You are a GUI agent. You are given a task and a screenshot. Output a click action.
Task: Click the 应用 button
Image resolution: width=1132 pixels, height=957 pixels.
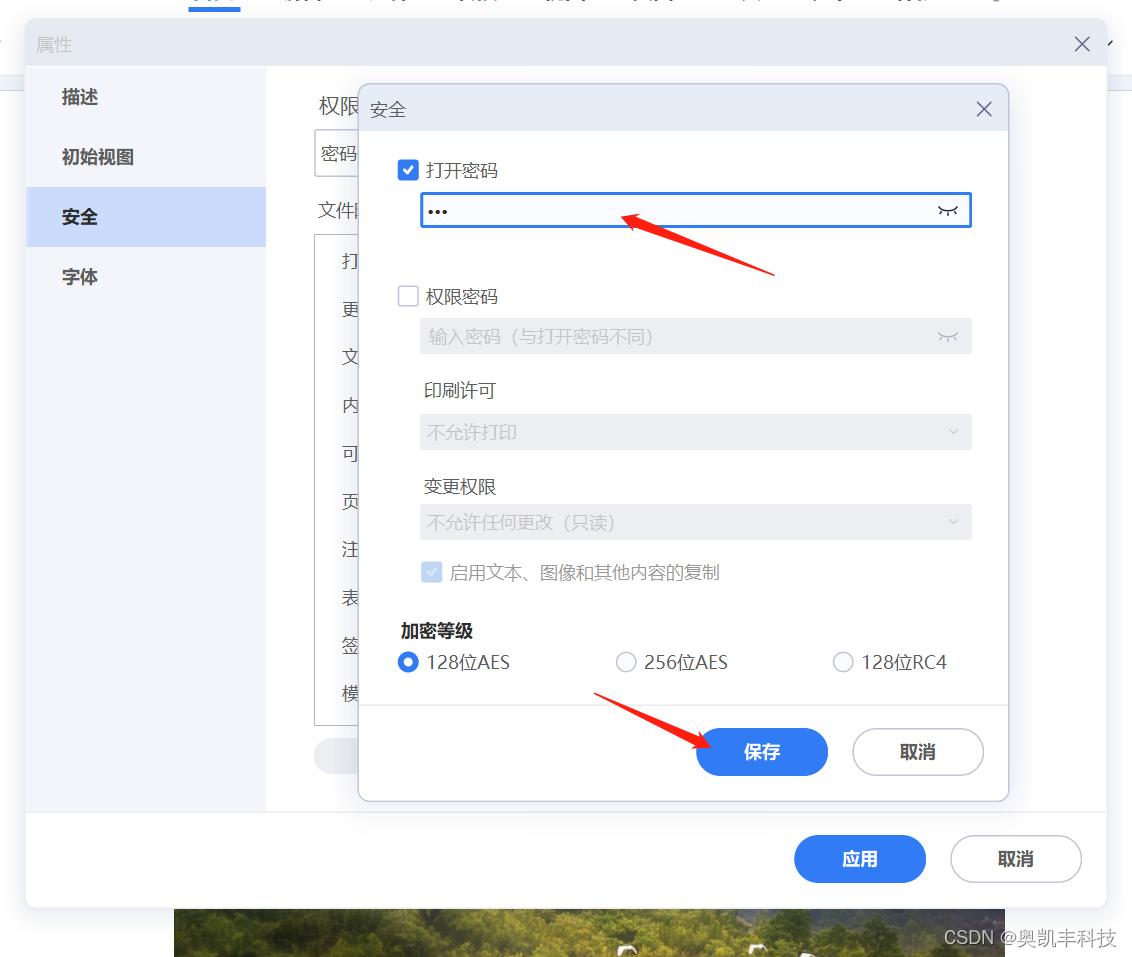click(860, 859)
